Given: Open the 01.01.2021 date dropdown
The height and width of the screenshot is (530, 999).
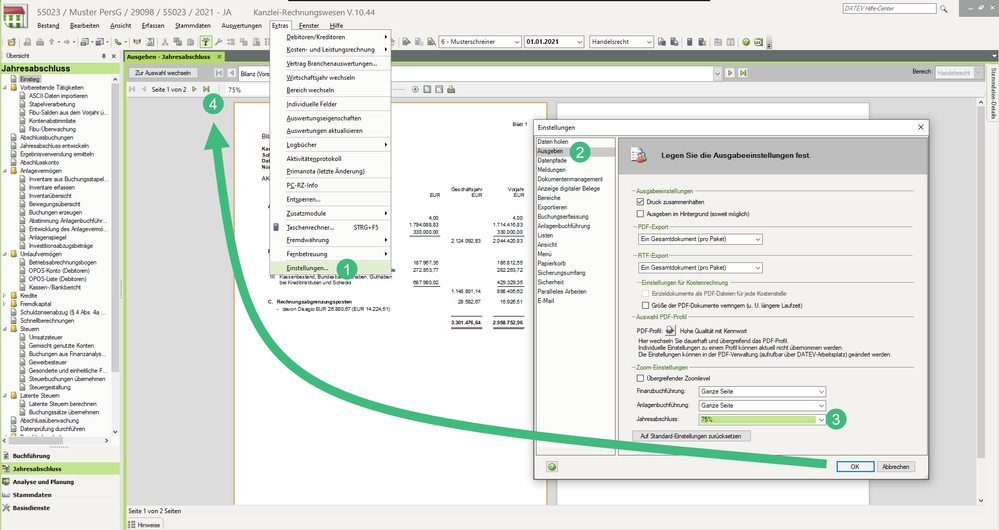Looking at the screenshot, I should click(x=554, y=41).
